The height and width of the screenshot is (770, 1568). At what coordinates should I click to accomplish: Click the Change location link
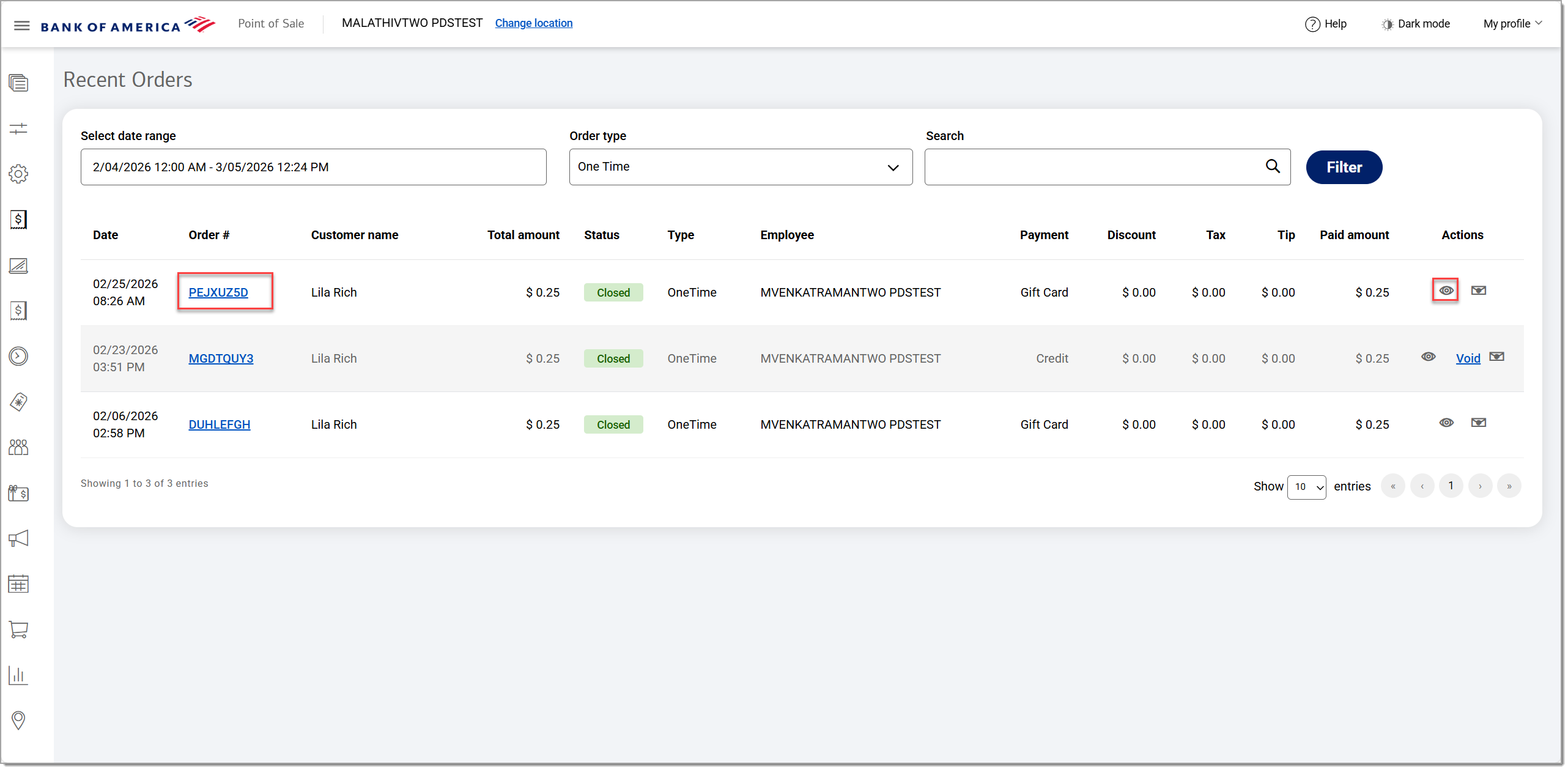coord(533,23)
